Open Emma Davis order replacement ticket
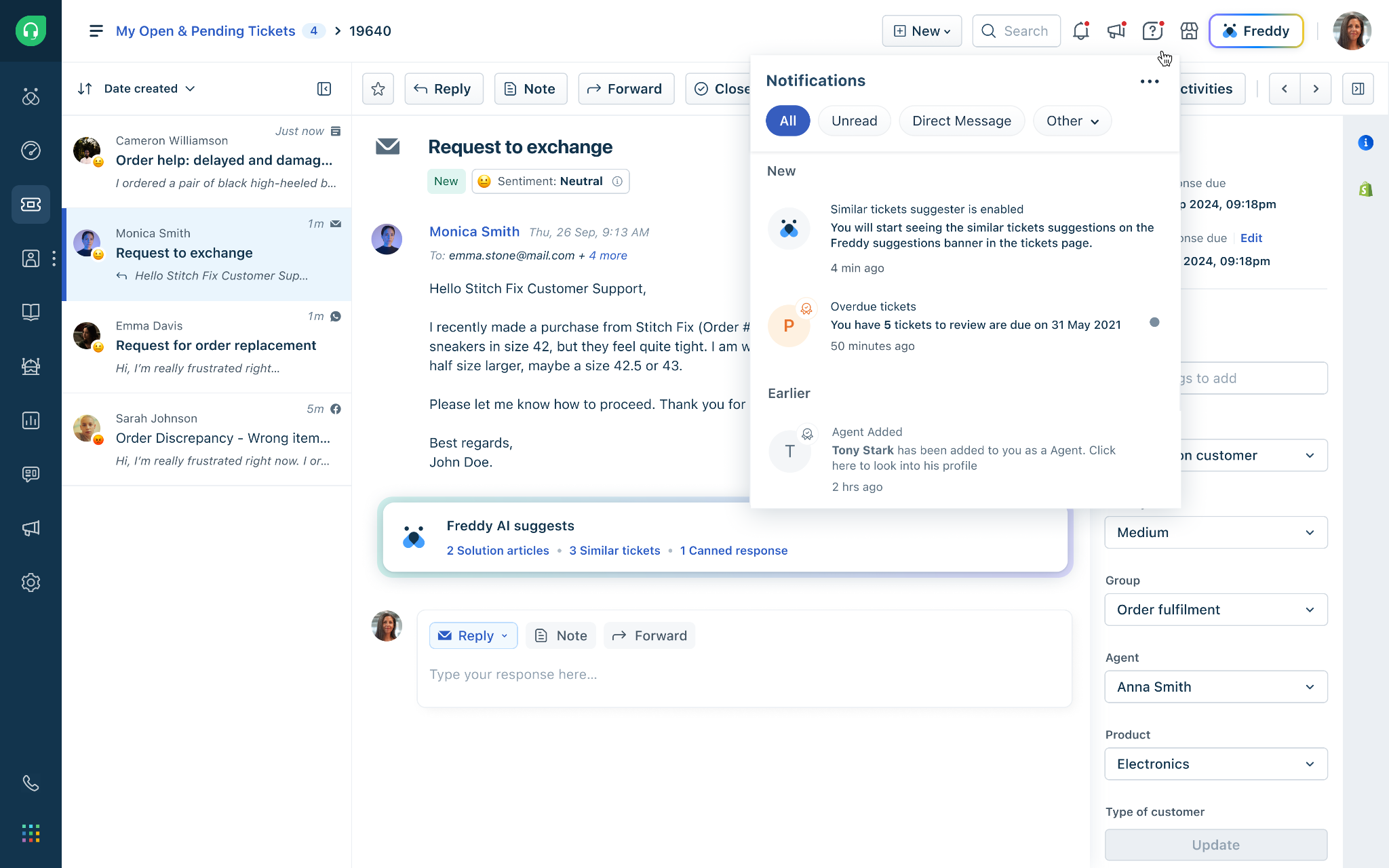 coord(216,346)
